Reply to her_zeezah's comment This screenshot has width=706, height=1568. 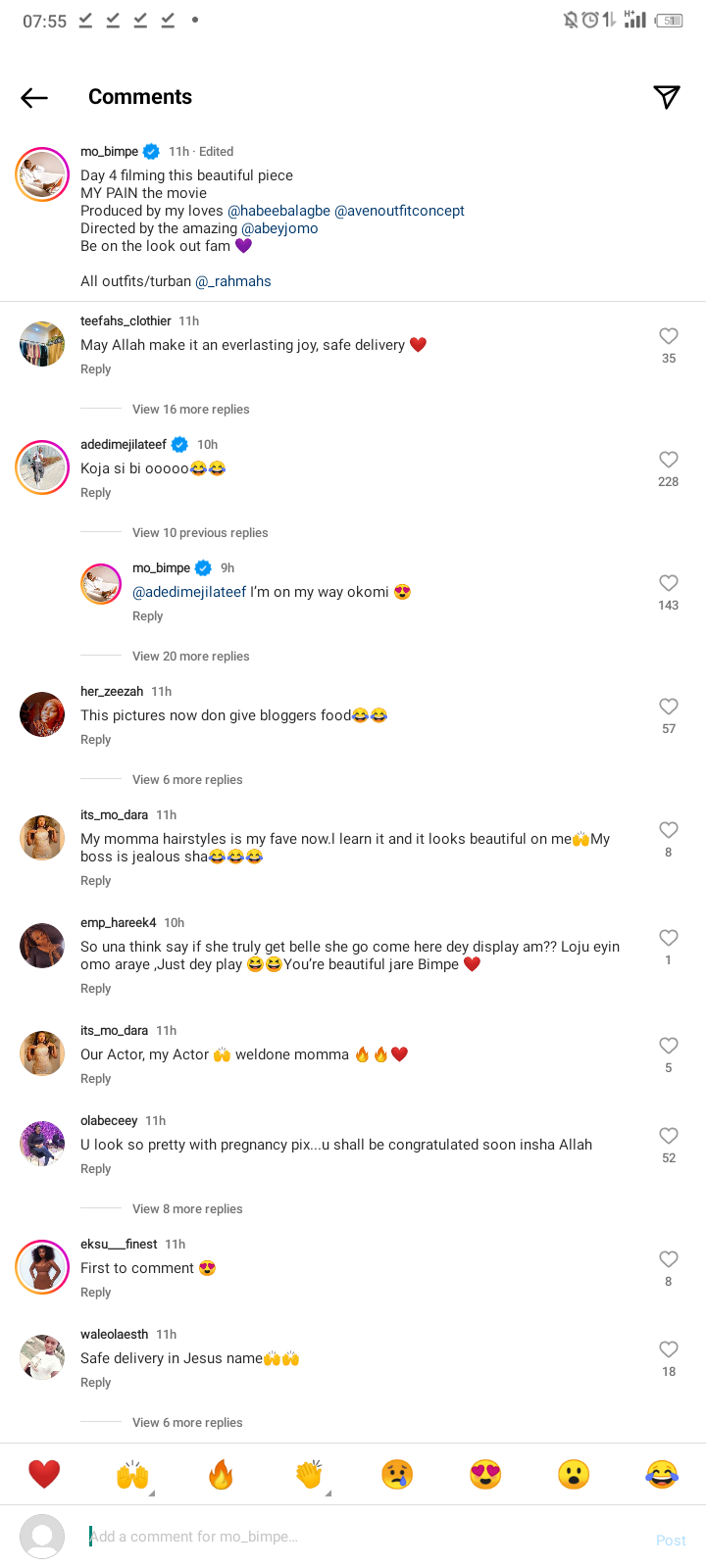pyautogui.click(x=96, y=740)
